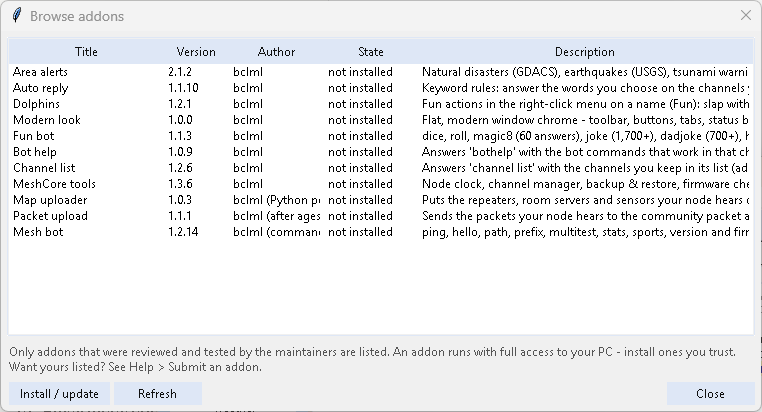762x412 pixels.
Task: Click version 1.2.14 of Mesh bot
Action: tap(183, 232)
